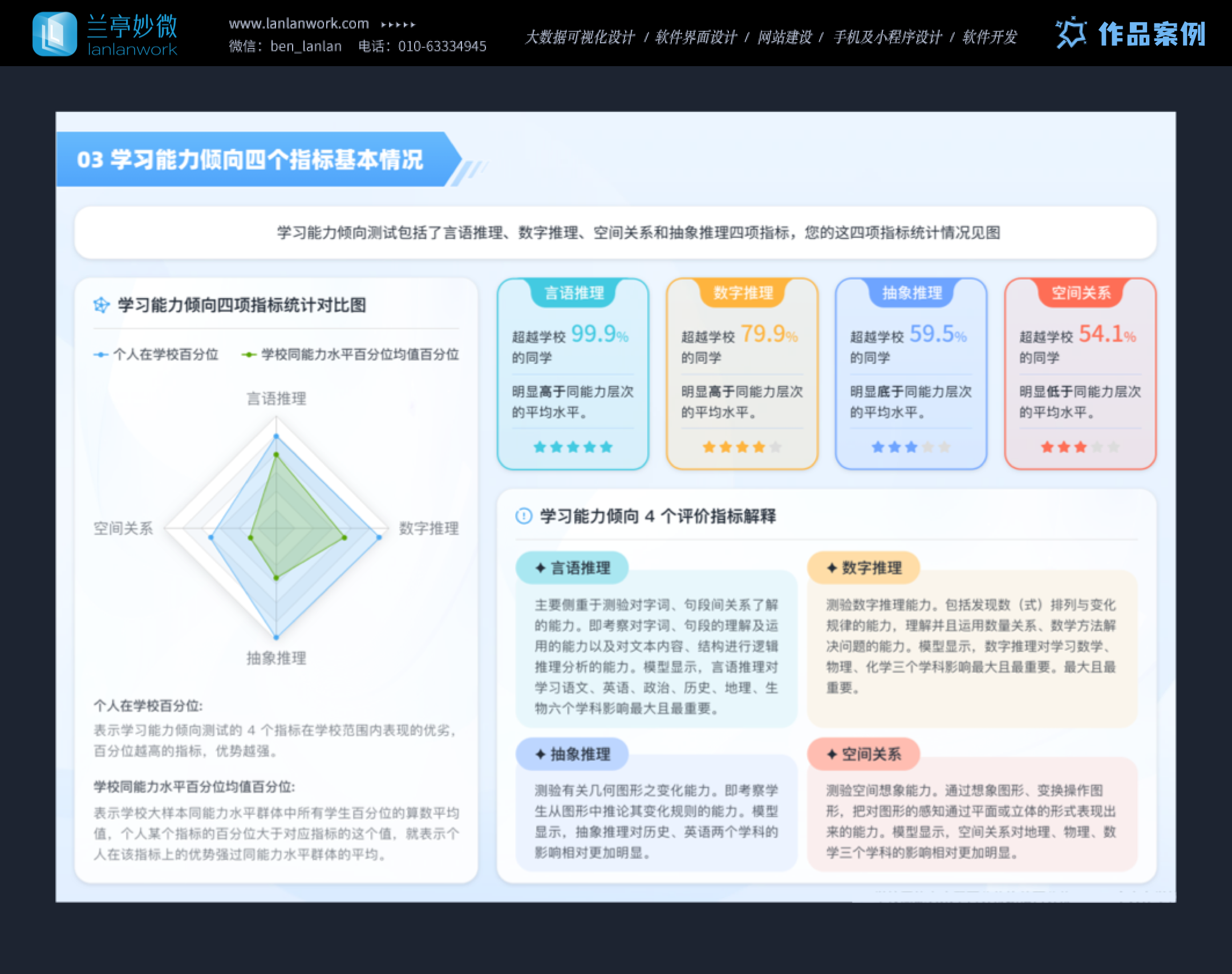Click the 03 学习能力倾向四个指标基本情况 section banner

click(250, 160)
